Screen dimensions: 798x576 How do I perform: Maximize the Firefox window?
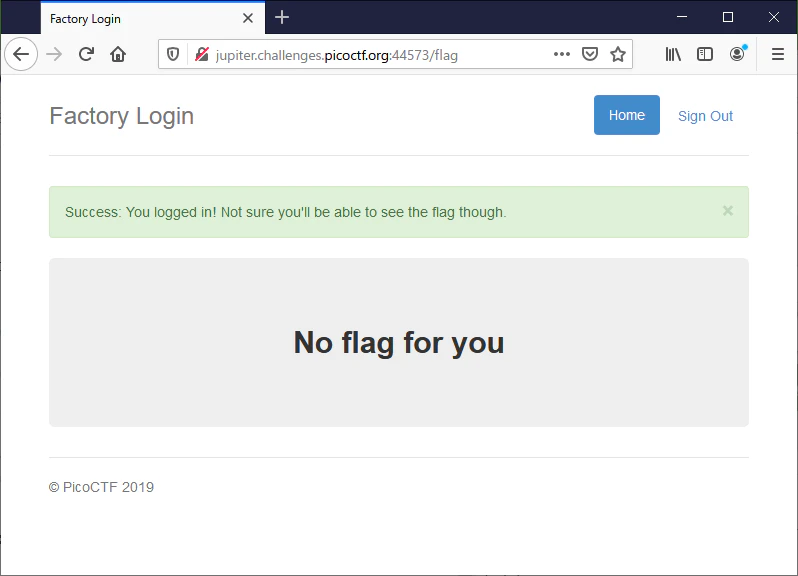(x=728, y=17)
